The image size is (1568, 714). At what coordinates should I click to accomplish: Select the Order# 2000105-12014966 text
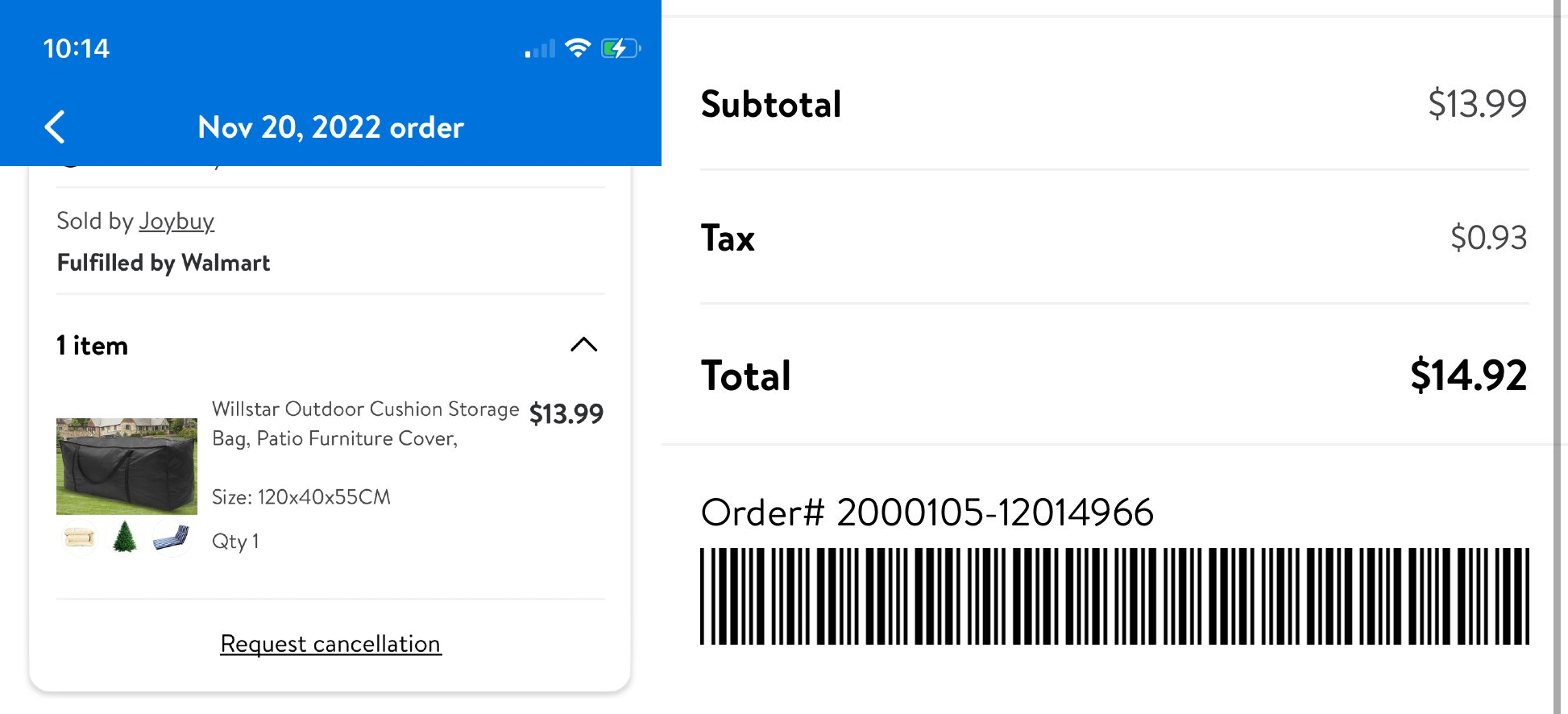(927, 513)
